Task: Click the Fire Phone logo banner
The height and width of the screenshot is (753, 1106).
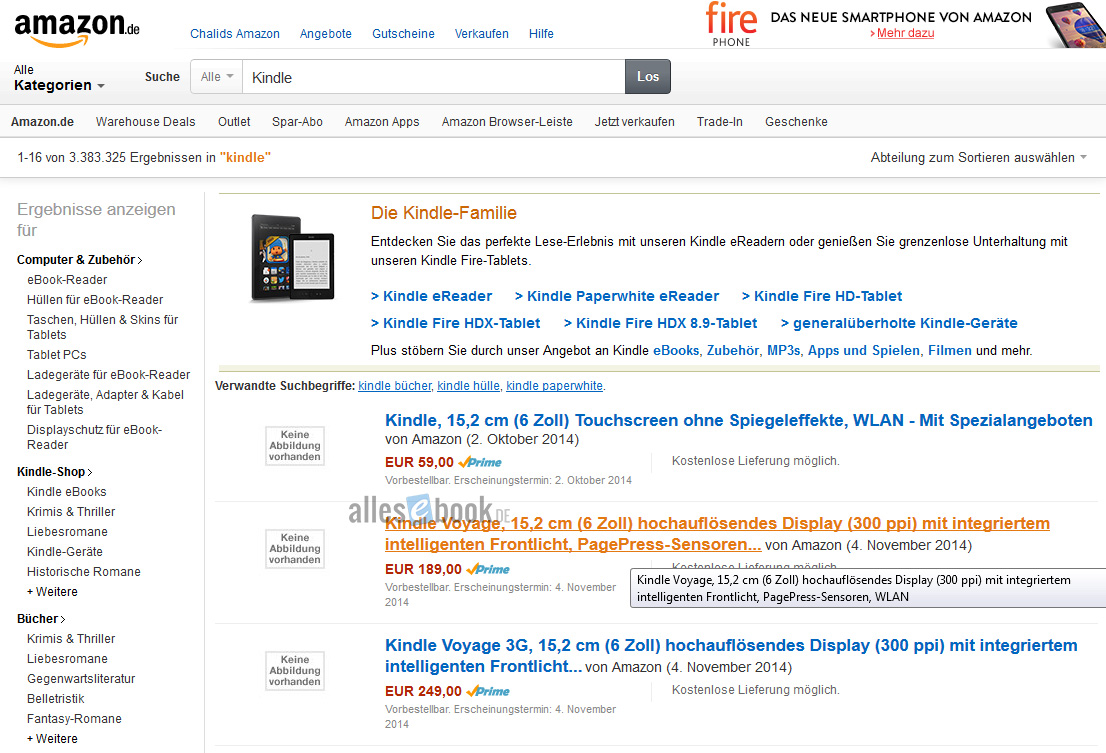Action: pyautogui.click(x=731, y=25)
